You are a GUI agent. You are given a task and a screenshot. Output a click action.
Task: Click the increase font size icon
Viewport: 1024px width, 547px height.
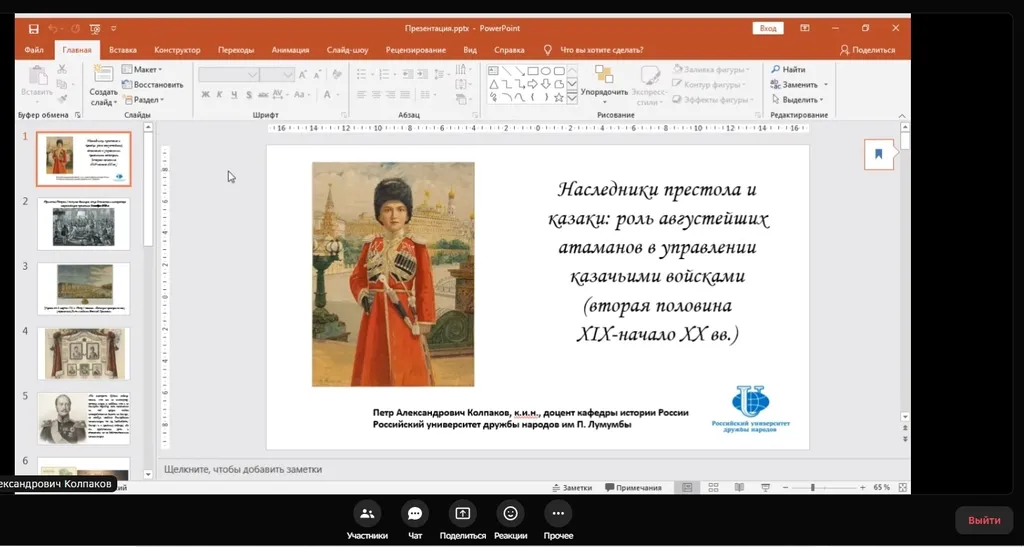coord(304,75)
